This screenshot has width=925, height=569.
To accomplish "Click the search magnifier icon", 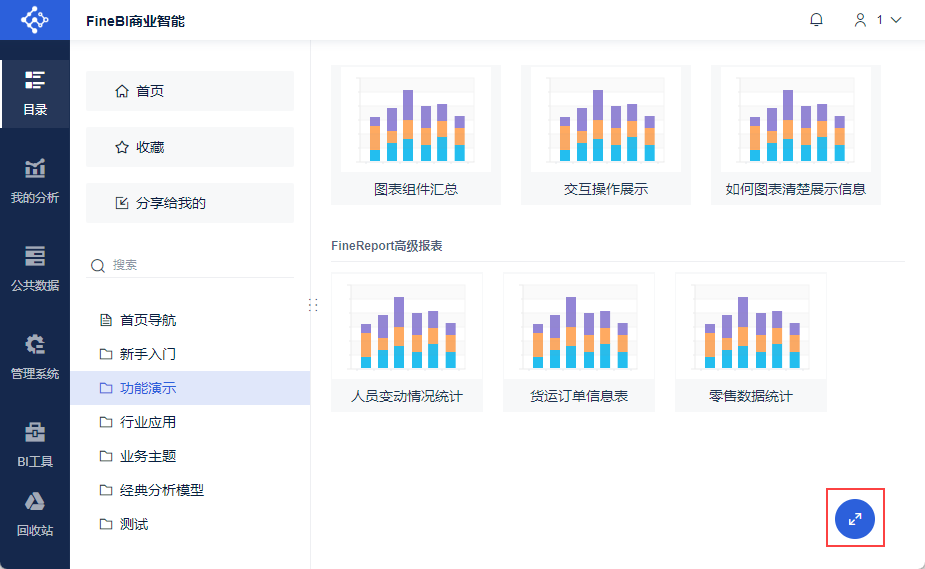I will click(97, 265).
